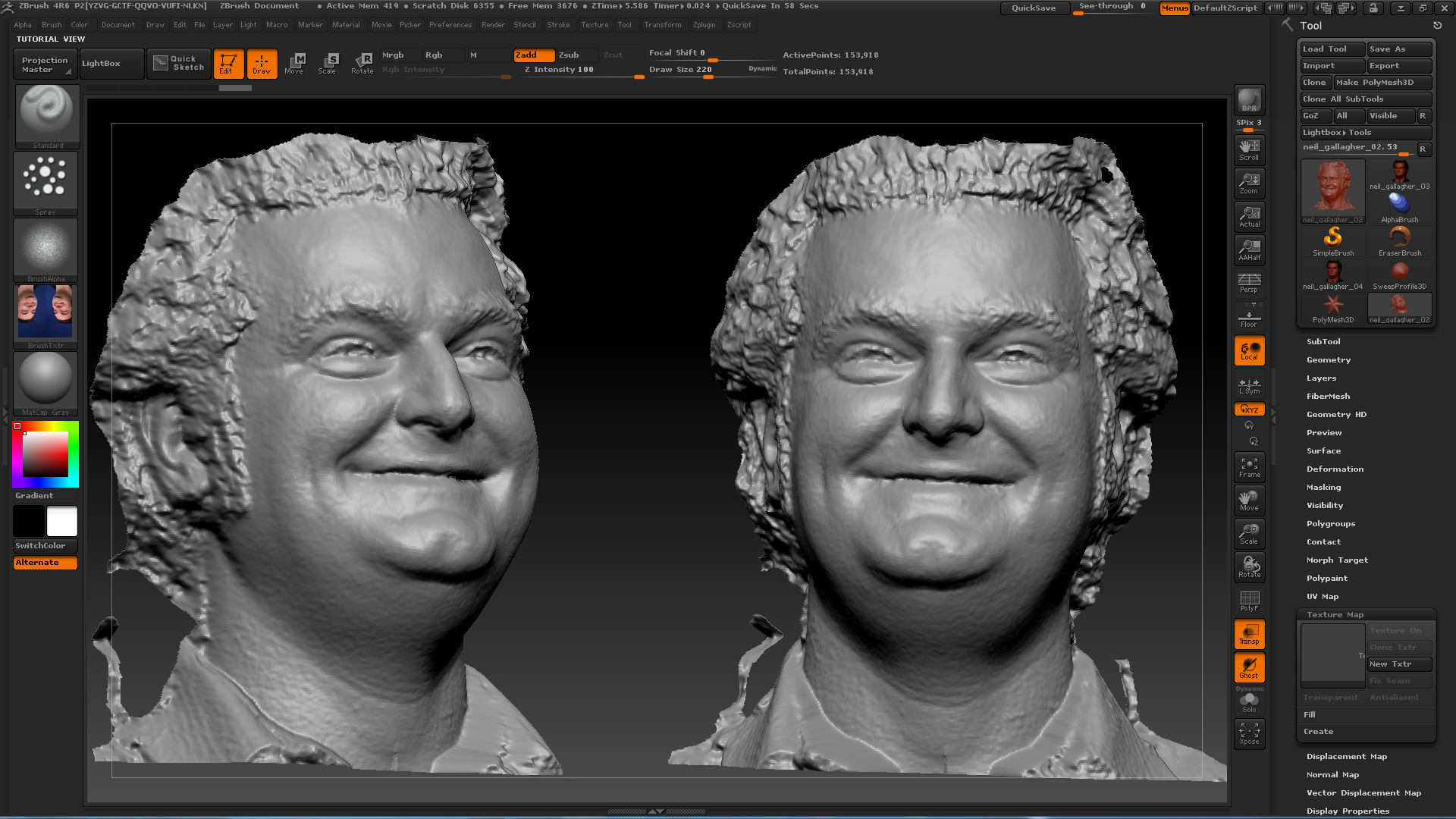Screen dimensions: 1456x819
Task: Toggle Edit mode on the top shelf
Action: click(228, 63)
